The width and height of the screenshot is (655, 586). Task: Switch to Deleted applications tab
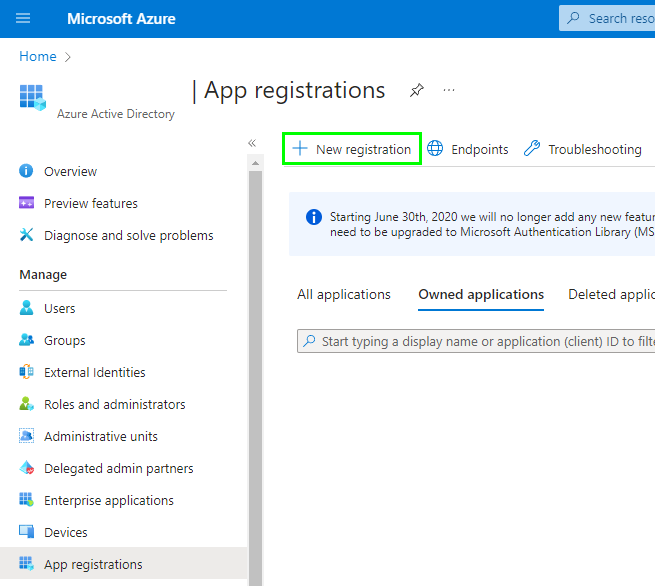tap(611, 294)
